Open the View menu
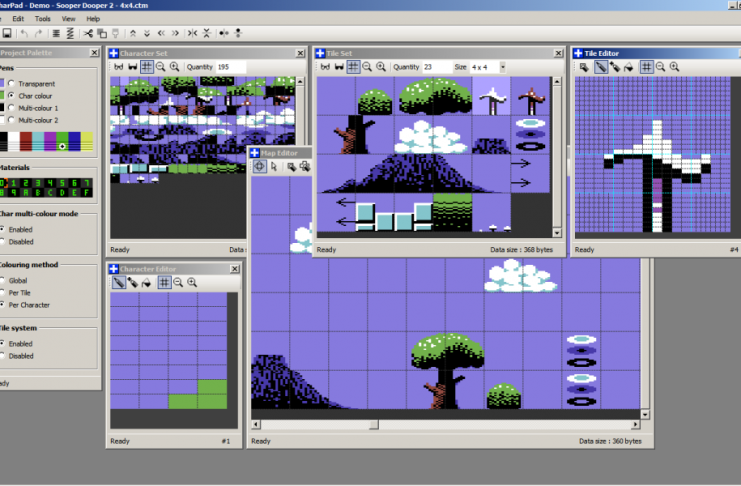This screenshot has height=486, width=741. point(69,19)
